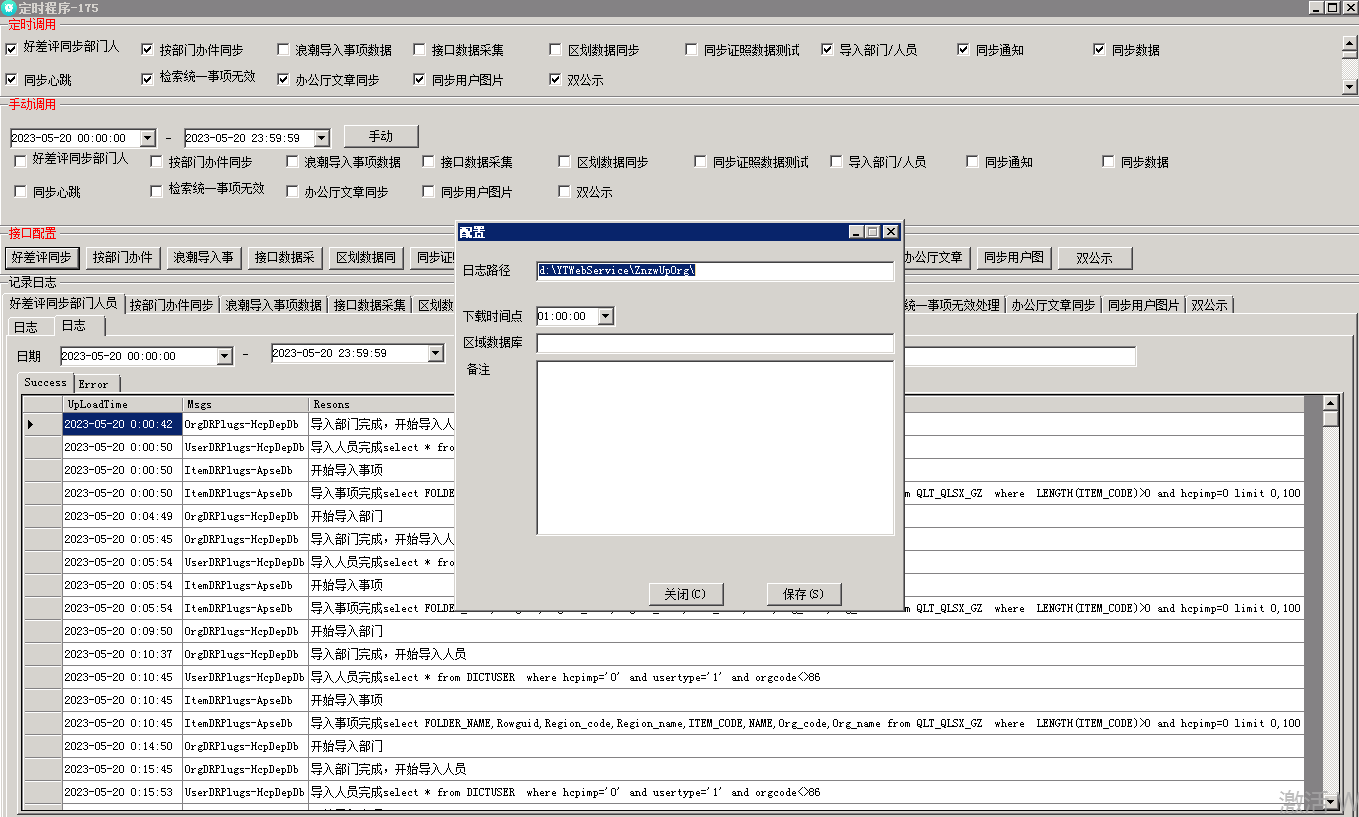Open the 接口数据采集 log tab

(369, 305)
